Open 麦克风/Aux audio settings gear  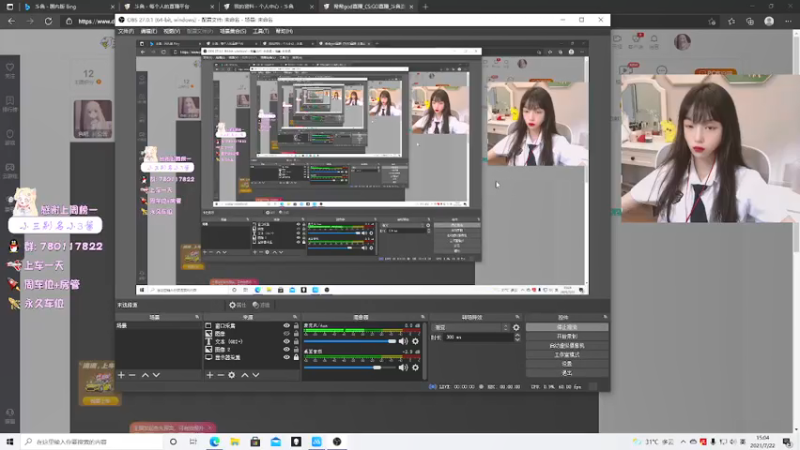tap(415, 341)
